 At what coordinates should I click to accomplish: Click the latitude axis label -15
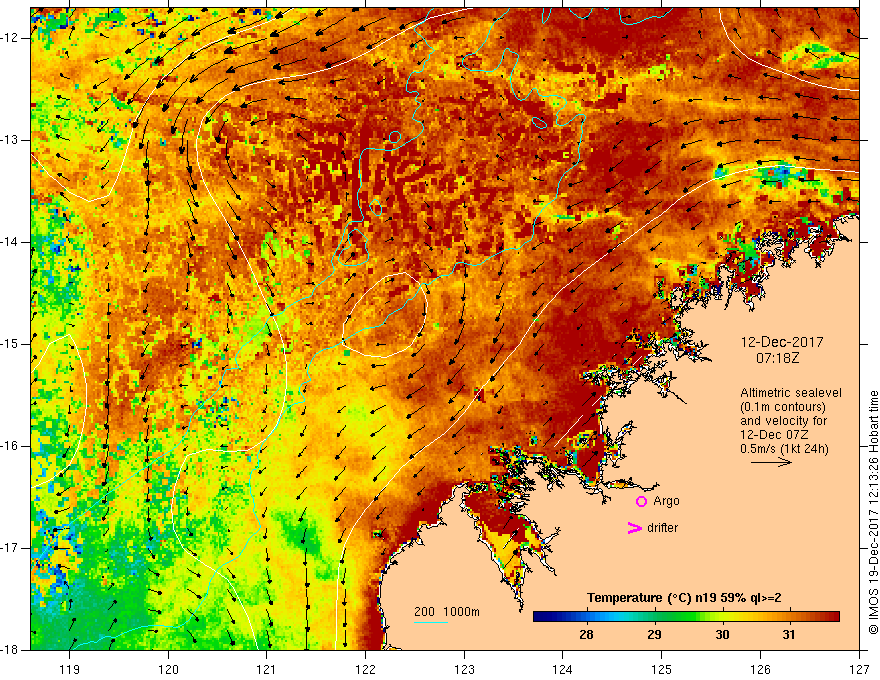[10, 344]
